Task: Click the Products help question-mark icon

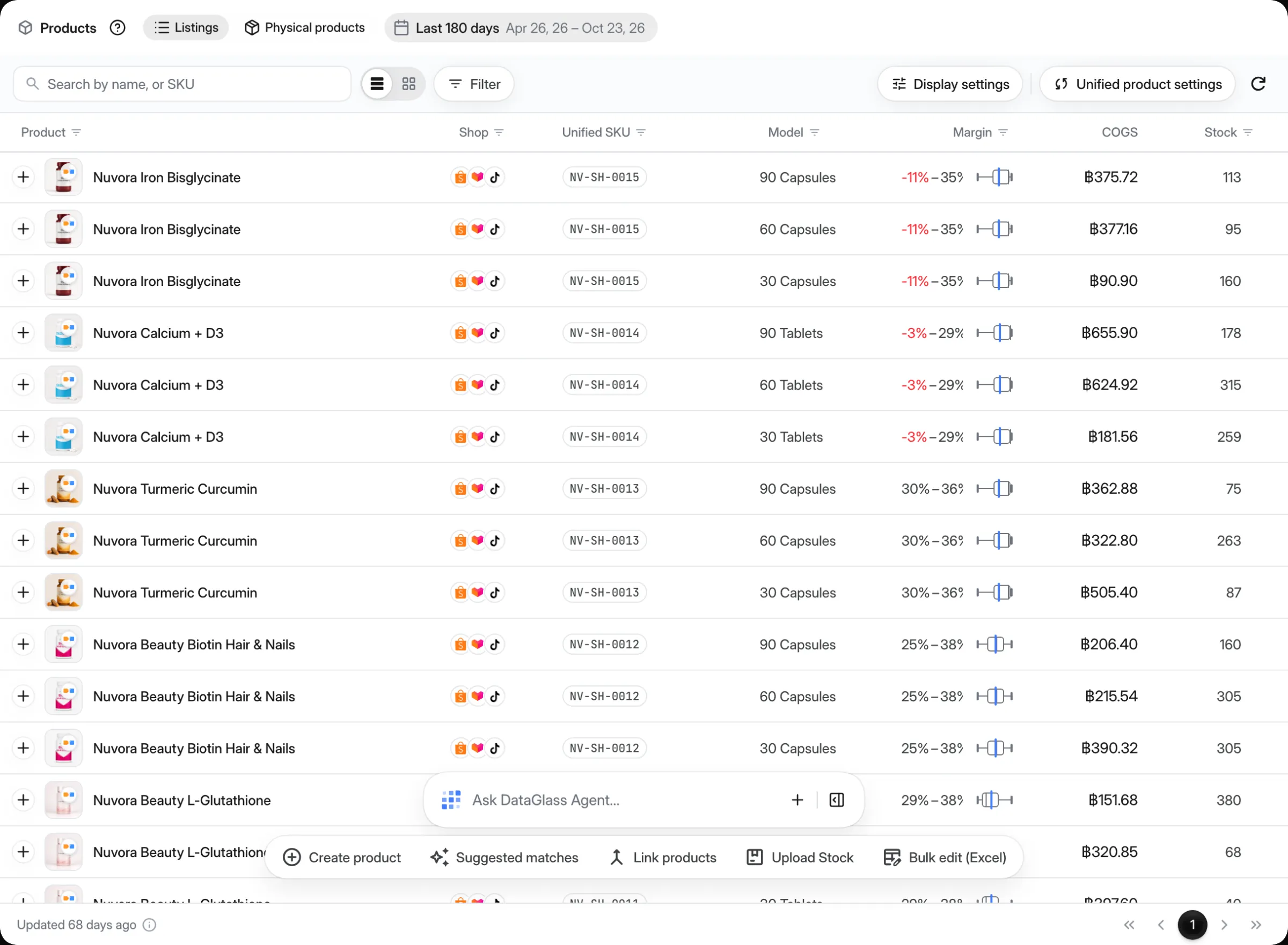Action: [x=117, y=27]
